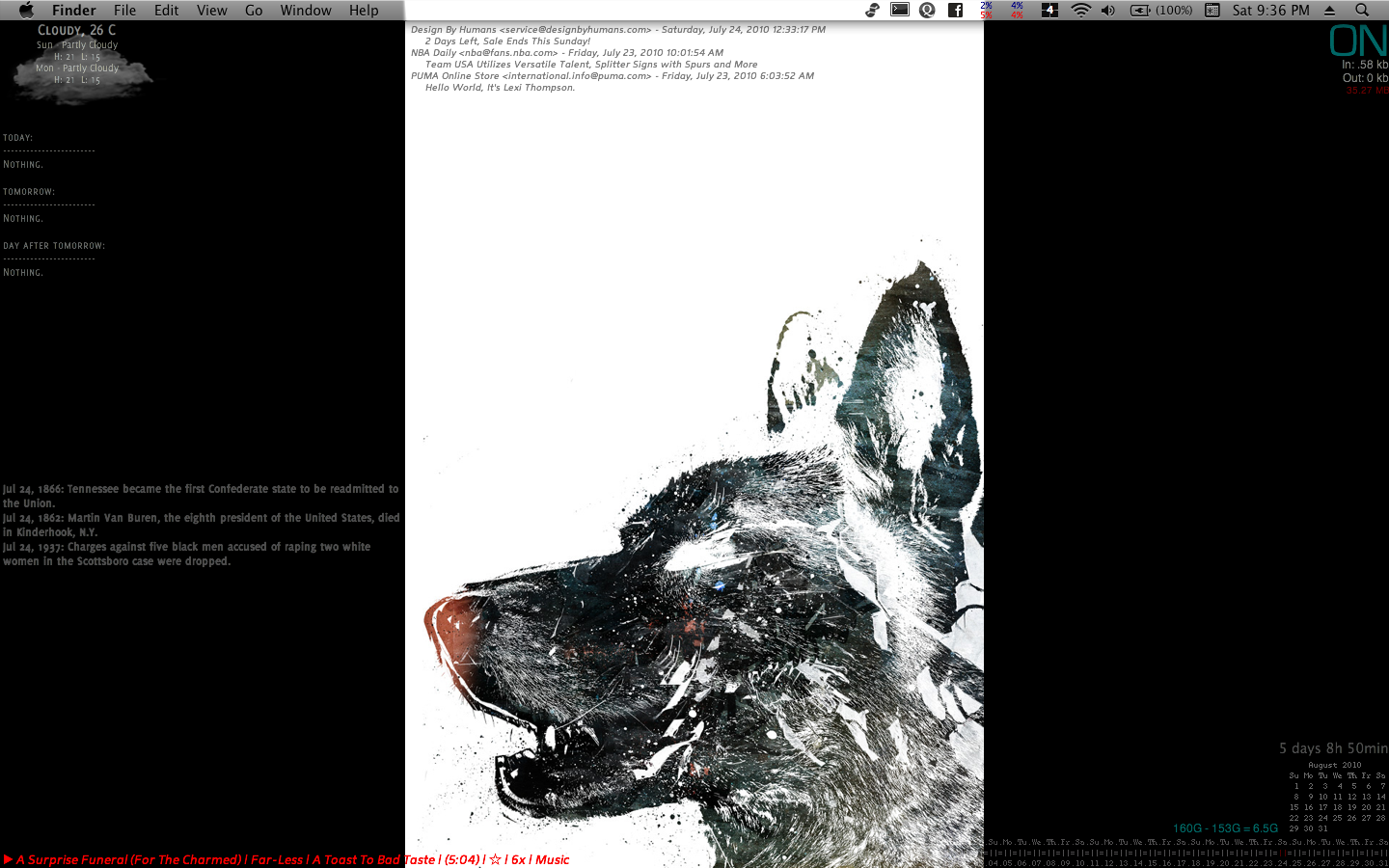Click the NBA Daily email sender line
The image size is (1389, 868).
(x=567, y=53)
